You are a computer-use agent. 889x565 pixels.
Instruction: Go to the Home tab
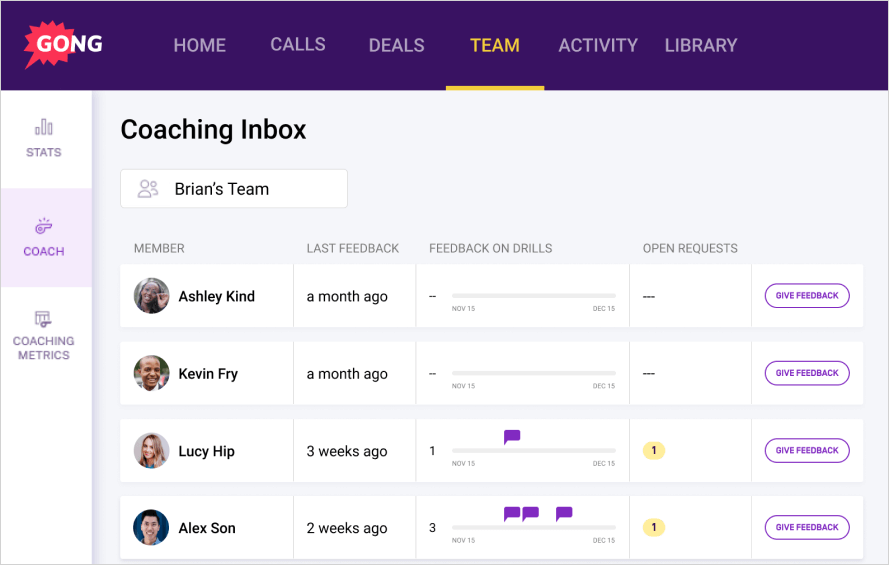(x=200, y=45)
